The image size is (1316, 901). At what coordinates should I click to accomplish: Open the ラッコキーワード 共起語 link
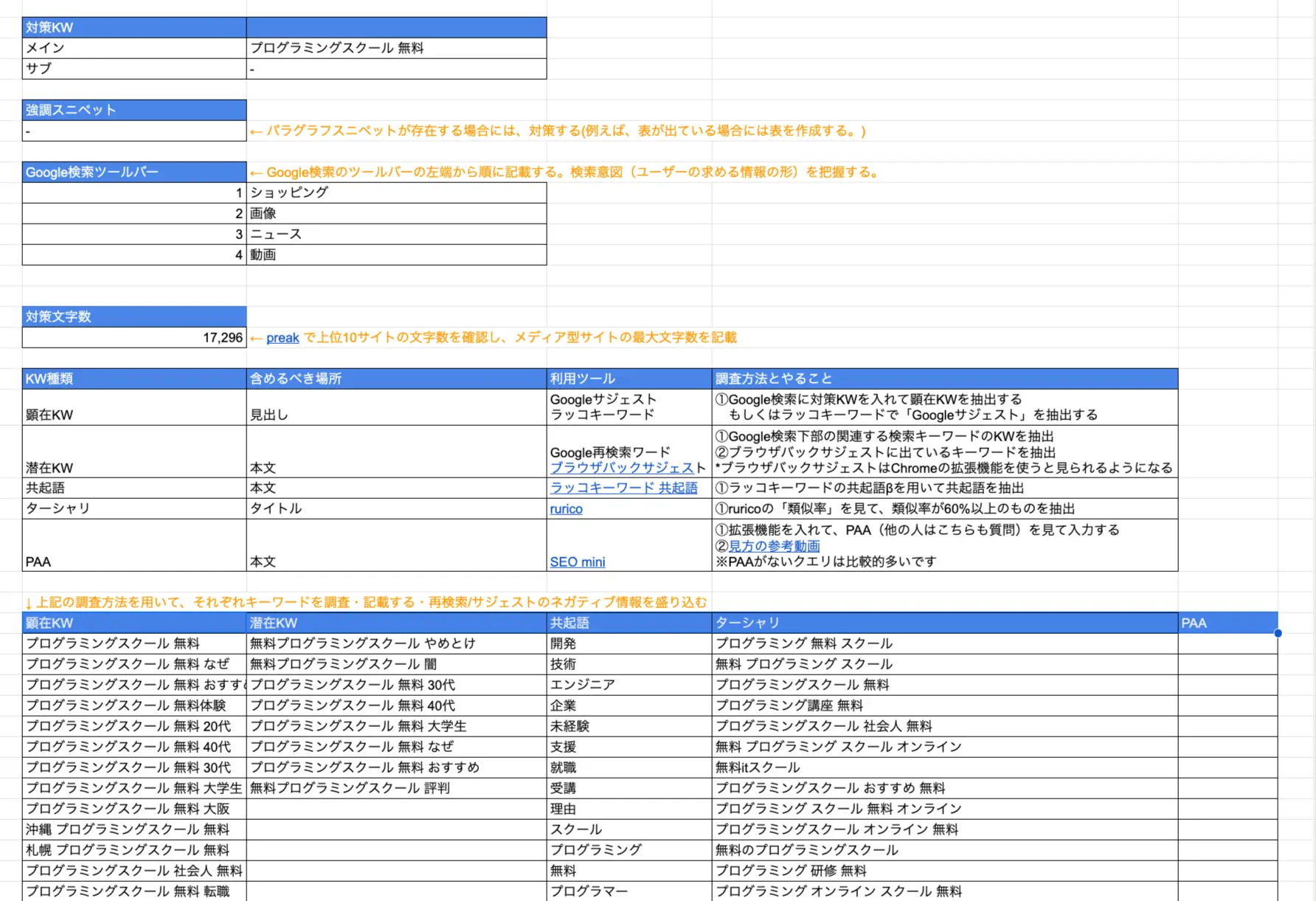click(x=623, y=488)
